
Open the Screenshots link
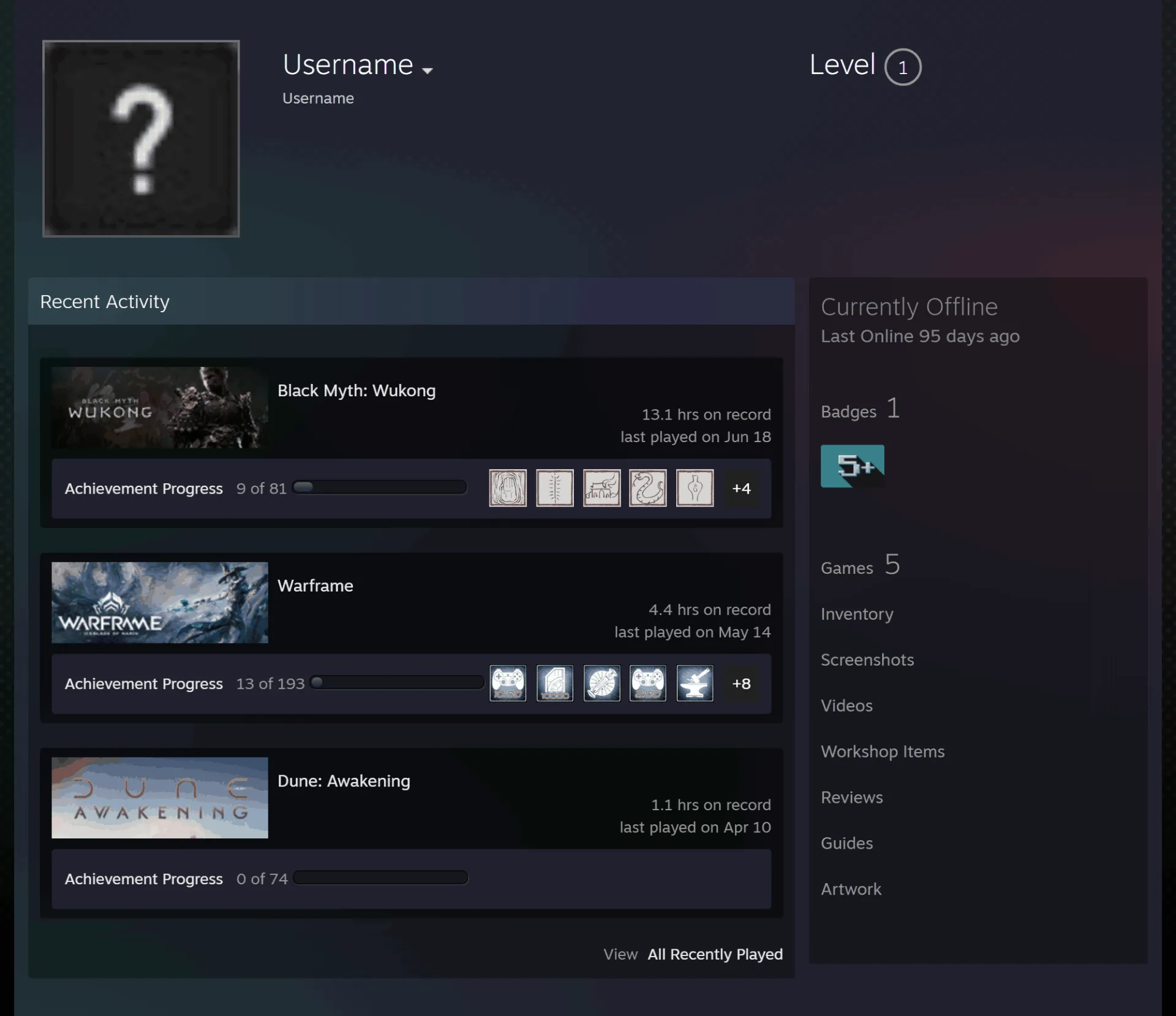867,660
